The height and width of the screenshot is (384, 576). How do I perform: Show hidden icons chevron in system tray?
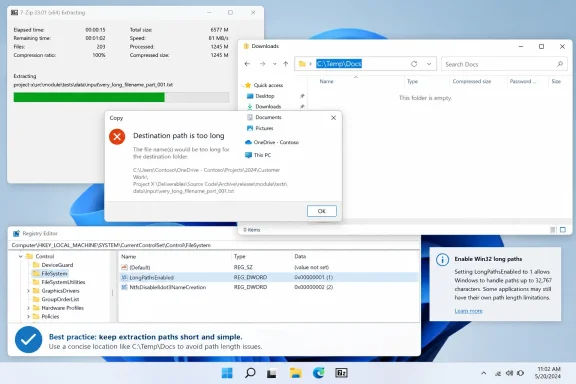coord(483,373)
